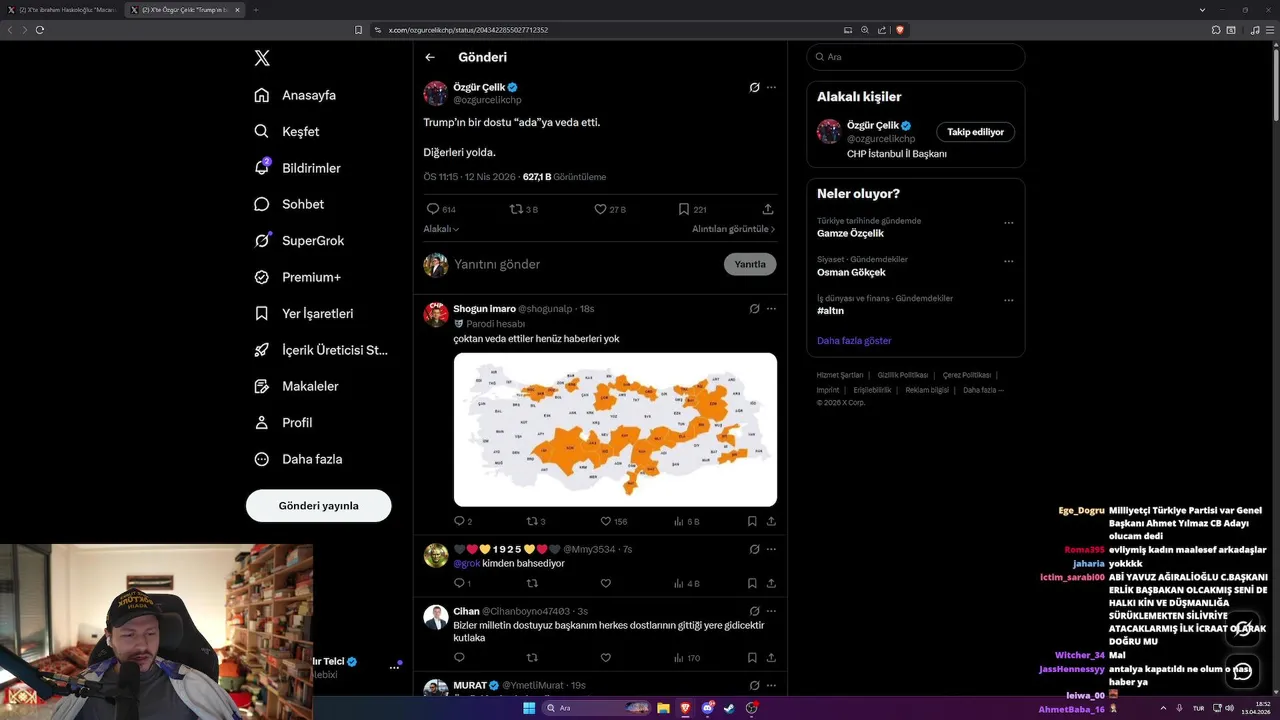Open Yer İşaretleri bookmarks

pos(303,313)
